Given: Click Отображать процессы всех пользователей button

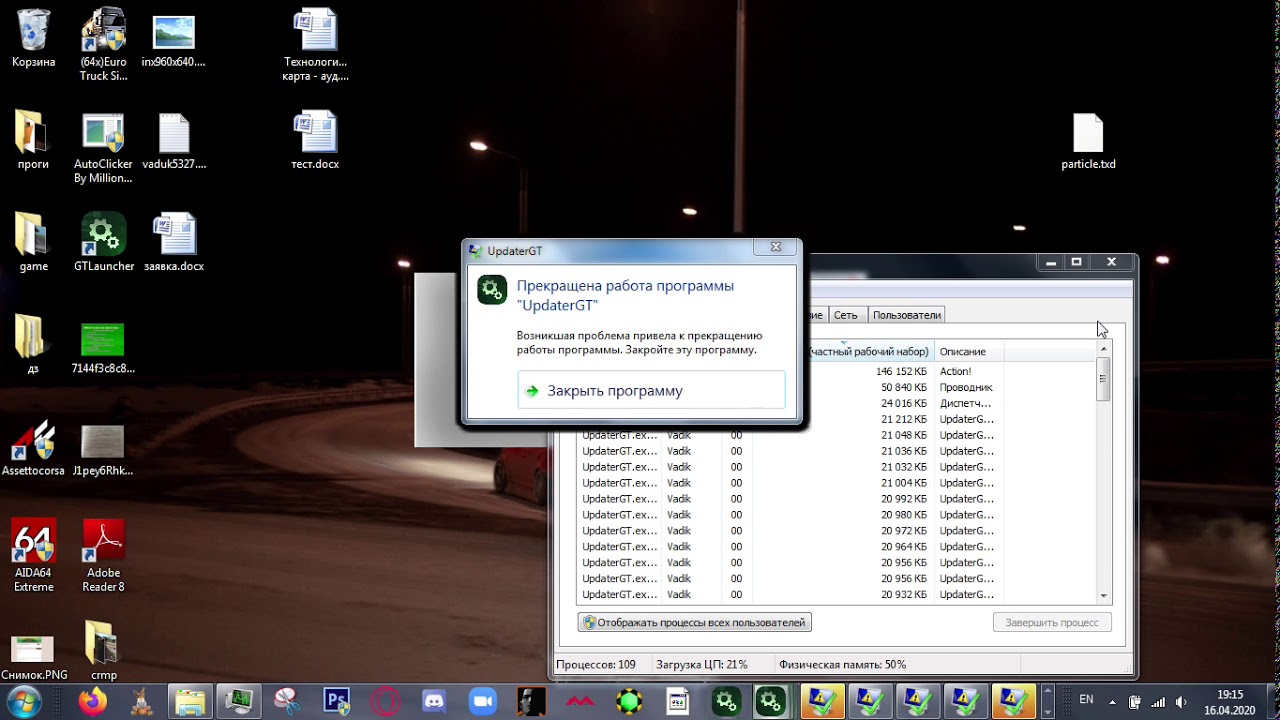Looking at the screenshot, I should click(694, 622).
